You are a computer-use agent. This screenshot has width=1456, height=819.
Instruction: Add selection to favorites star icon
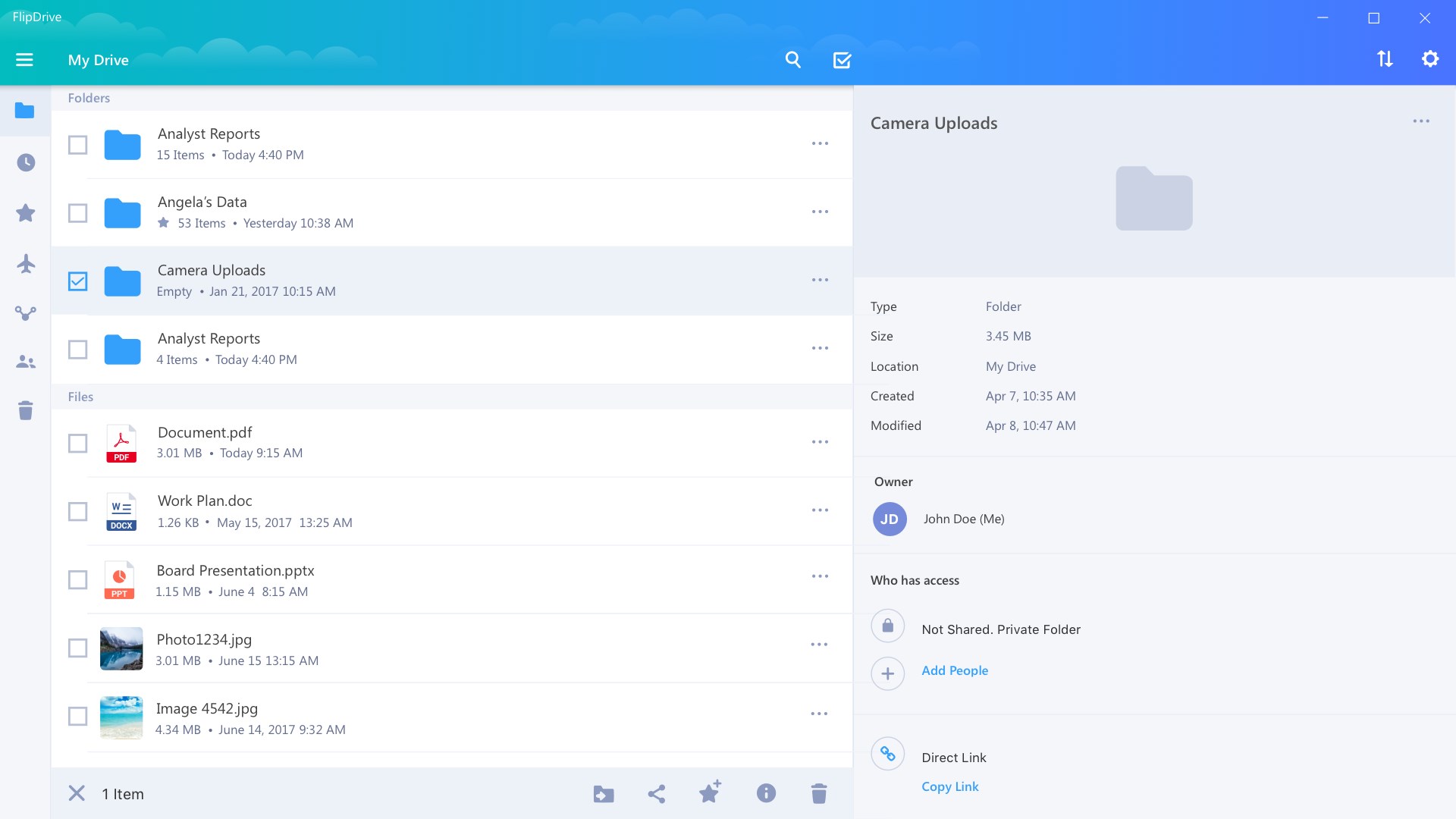[710, 792]
